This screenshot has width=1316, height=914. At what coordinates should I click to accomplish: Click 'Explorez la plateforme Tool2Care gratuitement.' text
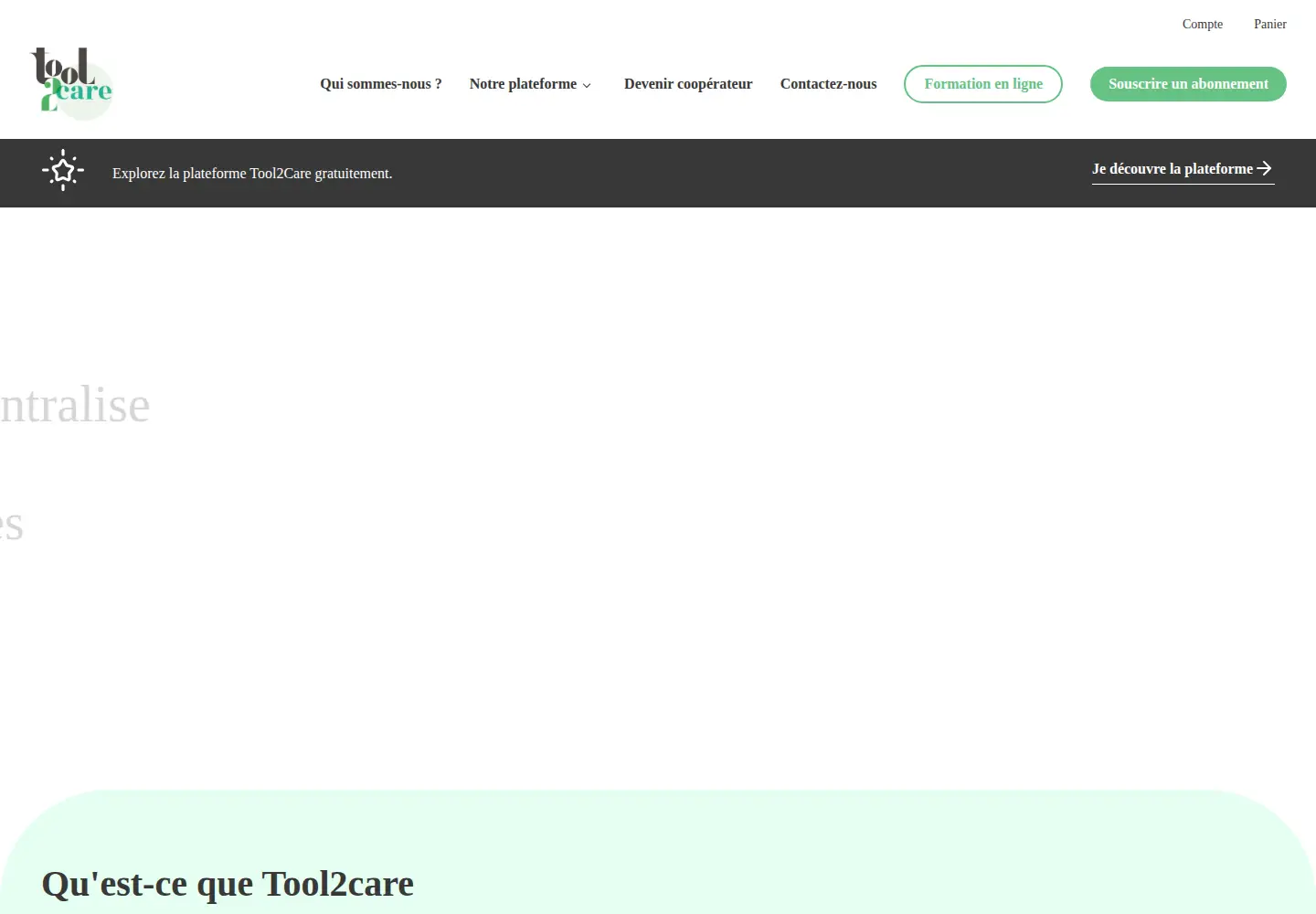252,173
